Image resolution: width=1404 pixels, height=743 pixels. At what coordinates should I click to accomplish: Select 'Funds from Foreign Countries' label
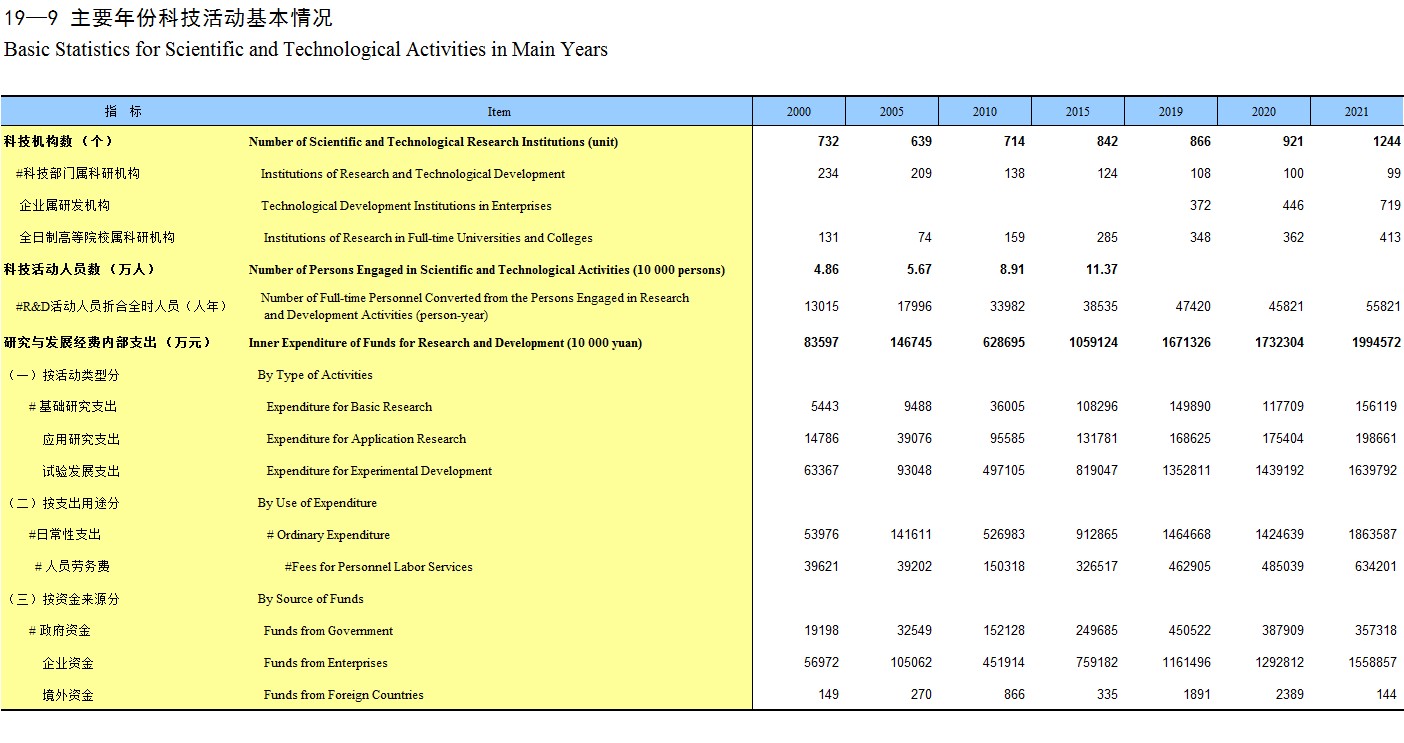pos(343,695)
